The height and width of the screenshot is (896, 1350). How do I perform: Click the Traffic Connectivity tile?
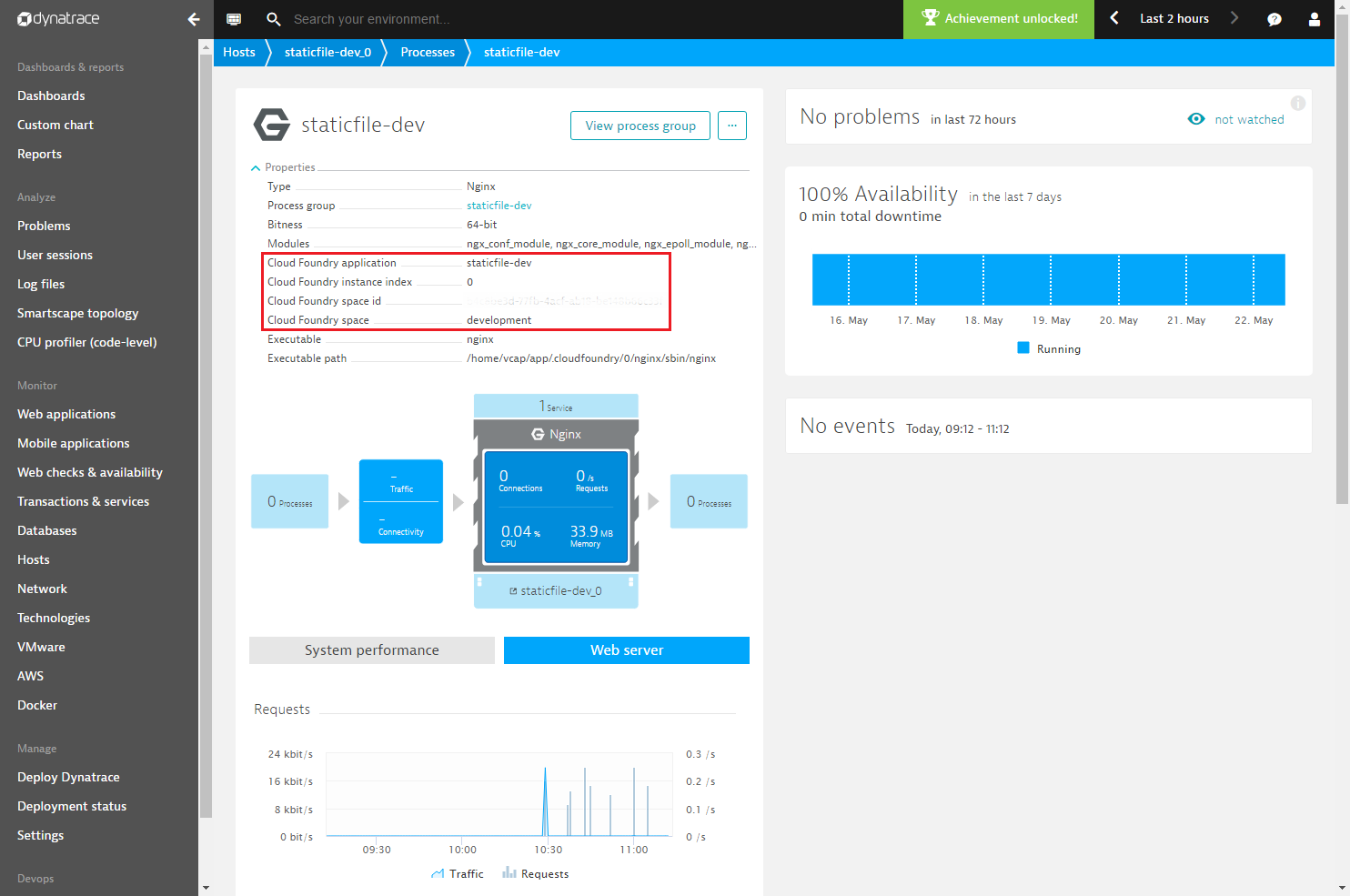point(401,501)
